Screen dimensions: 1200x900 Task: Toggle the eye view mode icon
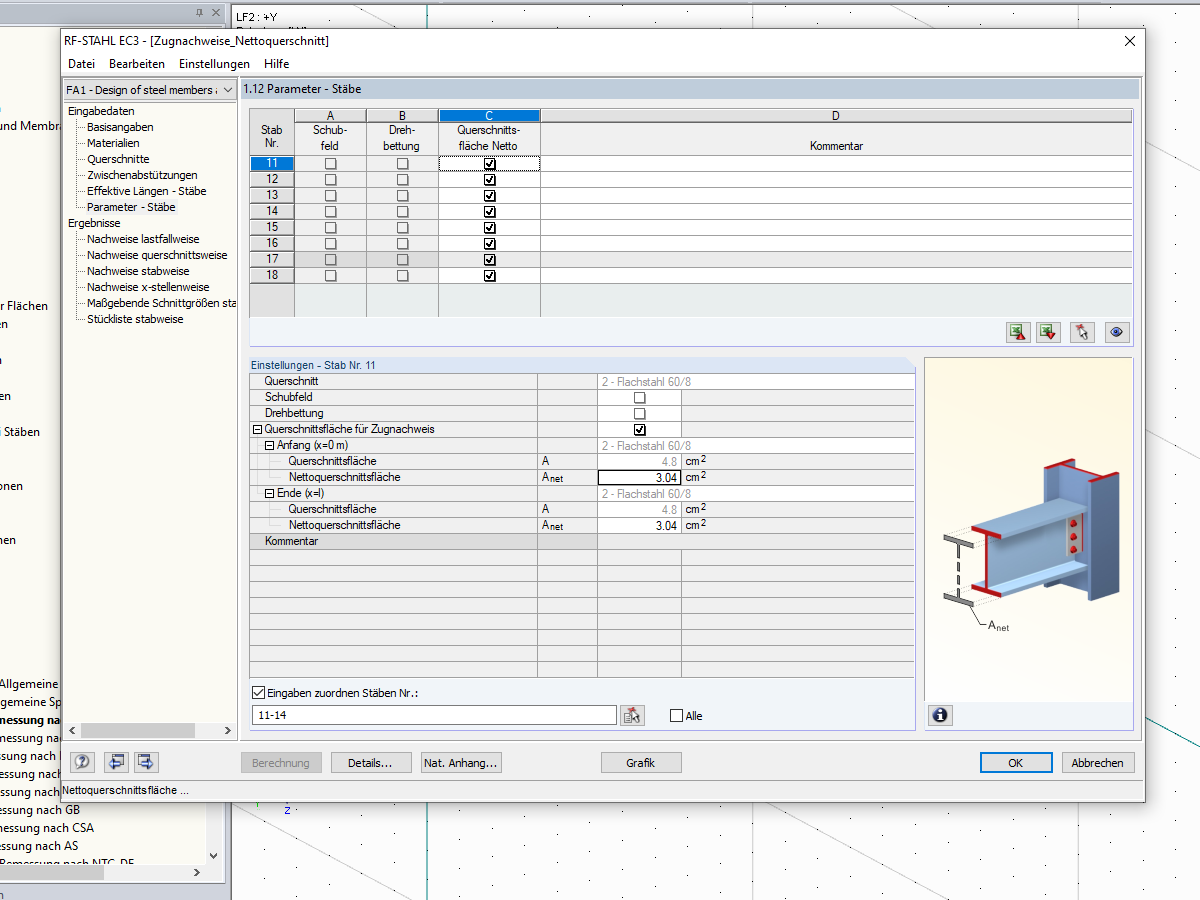(1117, 333)
